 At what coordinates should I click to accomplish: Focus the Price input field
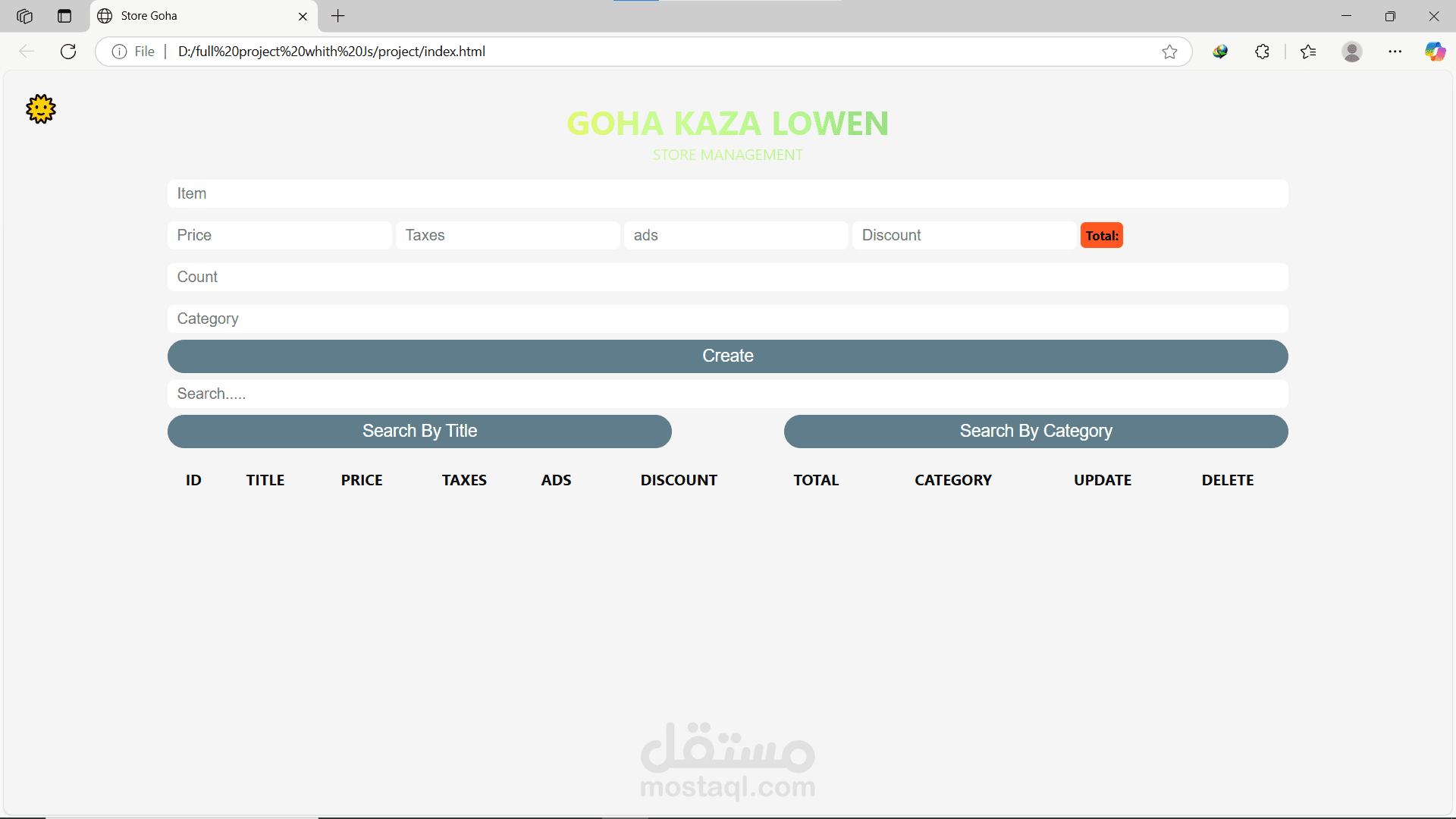[x=279, y=235]
